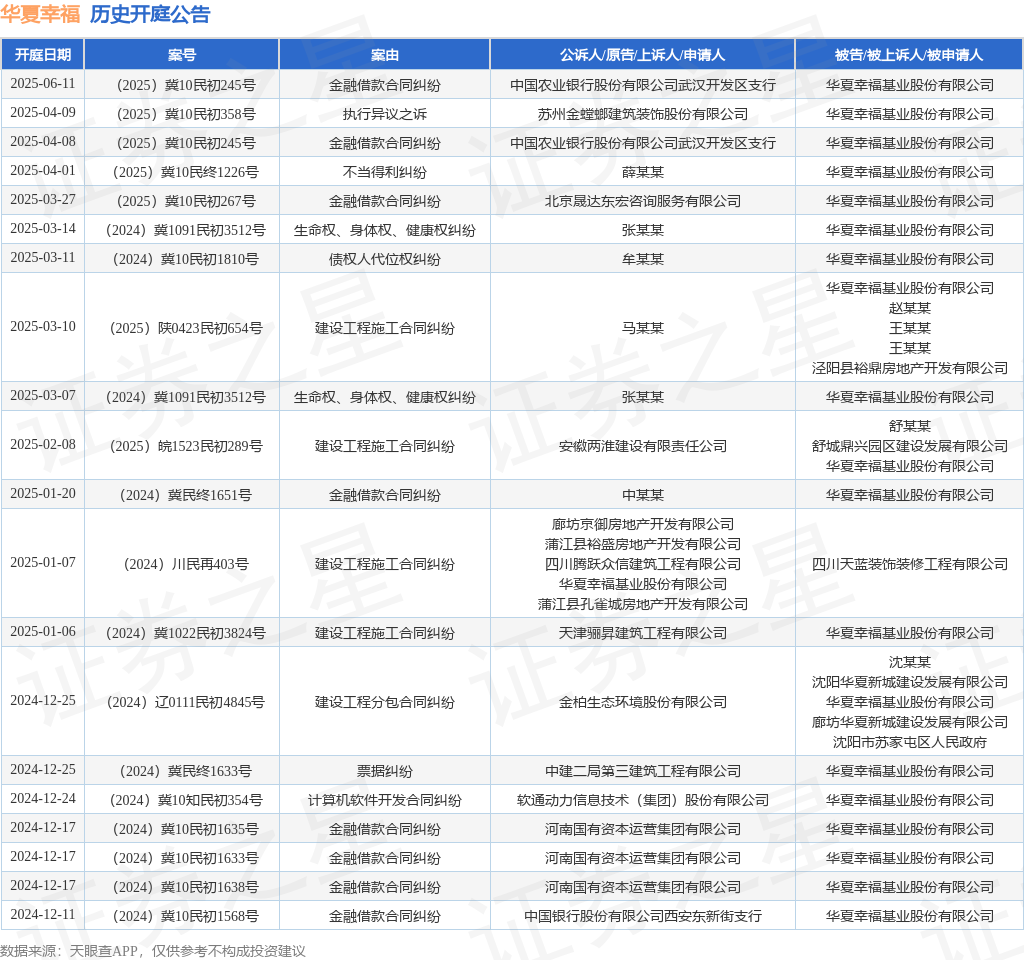Click the 债权人代位权纠纷 cause cell

coord(385,259)
